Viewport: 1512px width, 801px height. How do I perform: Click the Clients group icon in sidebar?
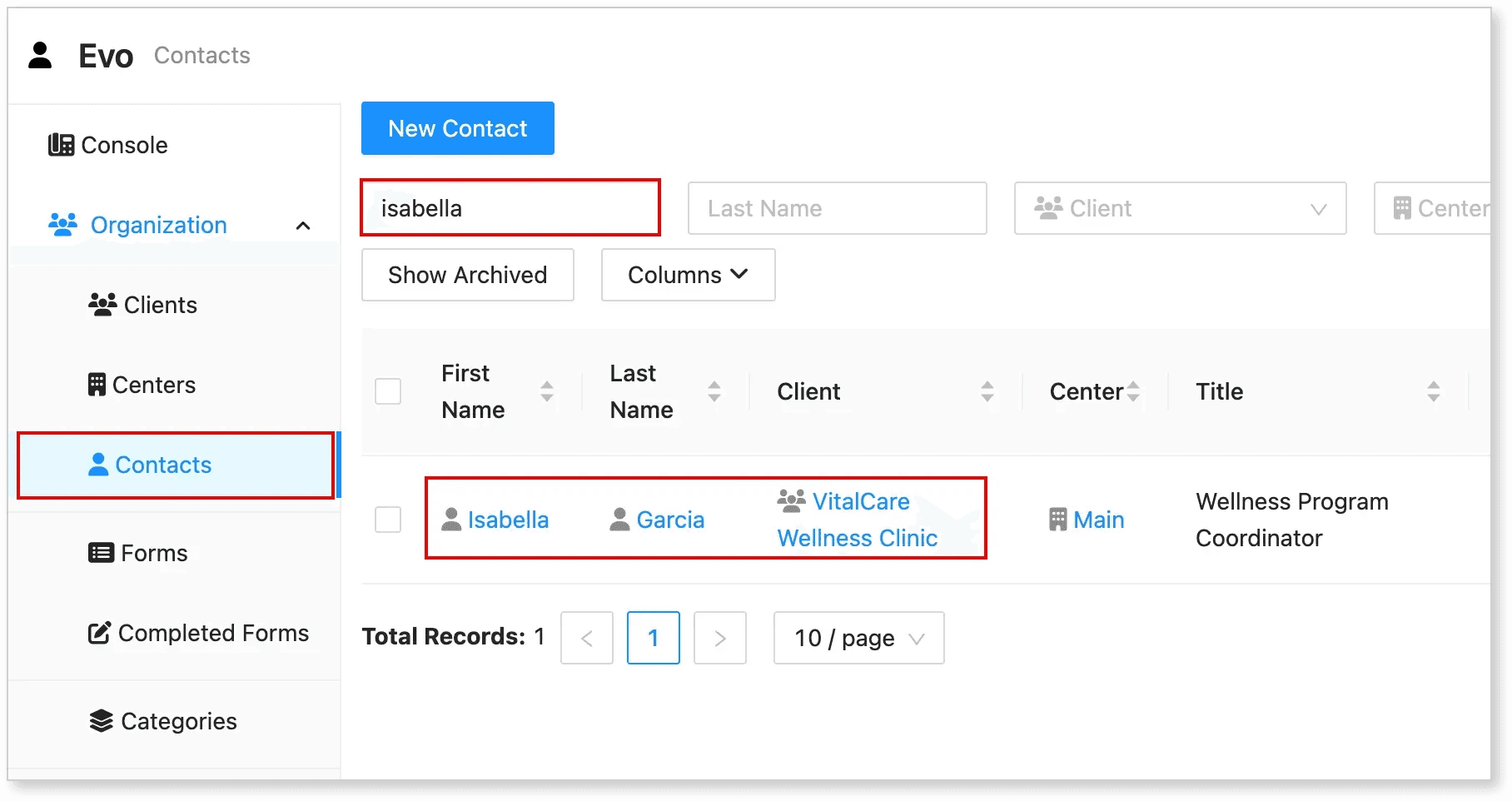point(102,305)
